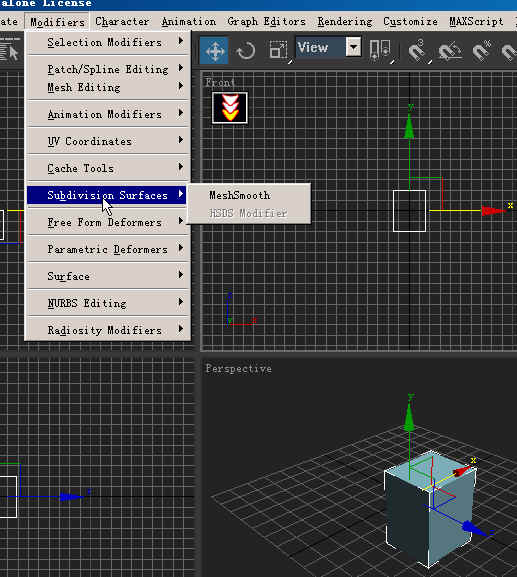This screenshot has height=577, width=517.
Task: Click the select-by-name cursor icon
Action: tap(10, 50)
